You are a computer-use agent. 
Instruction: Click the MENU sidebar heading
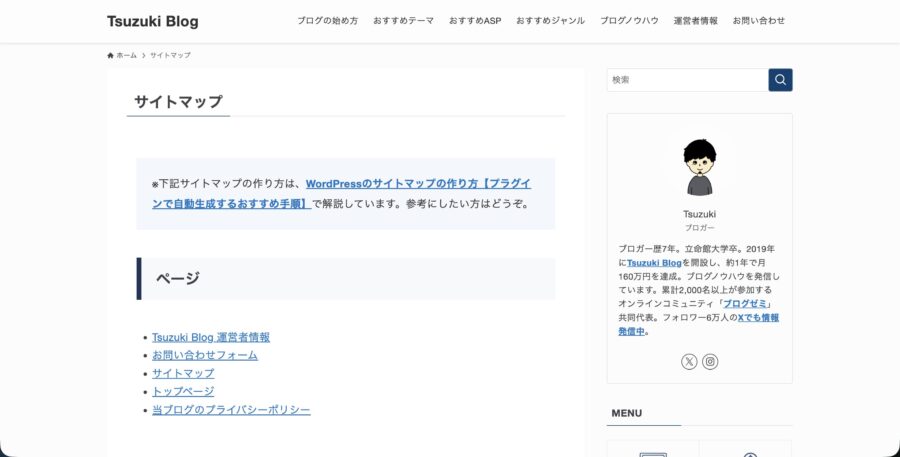(627, 413)
